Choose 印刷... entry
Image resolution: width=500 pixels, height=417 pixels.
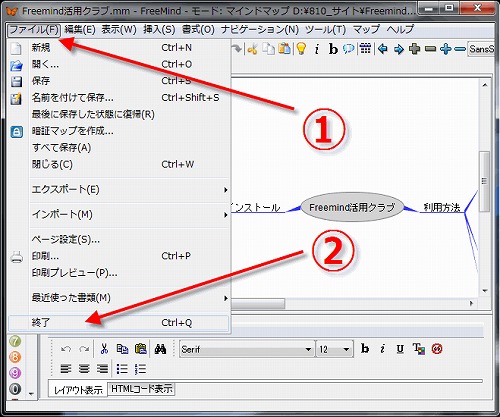119,256
